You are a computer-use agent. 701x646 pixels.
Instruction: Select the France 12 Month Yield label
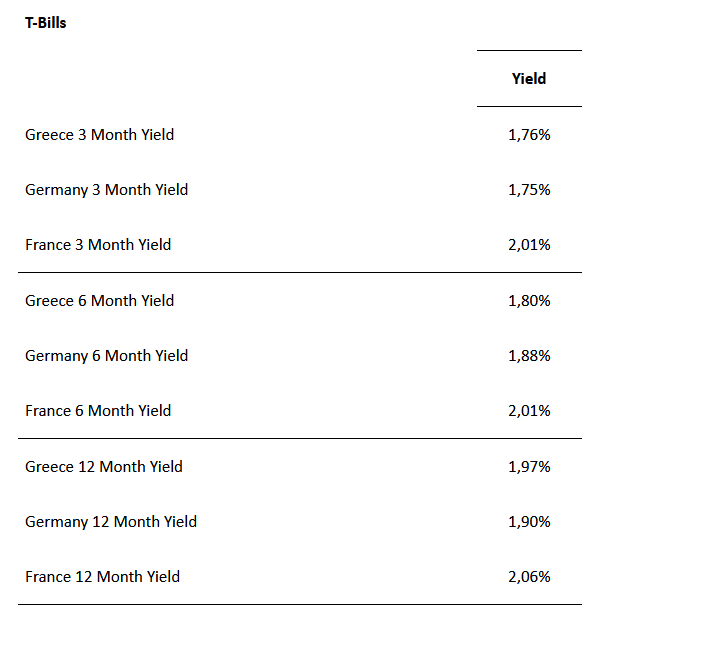(x=102, y=577)
